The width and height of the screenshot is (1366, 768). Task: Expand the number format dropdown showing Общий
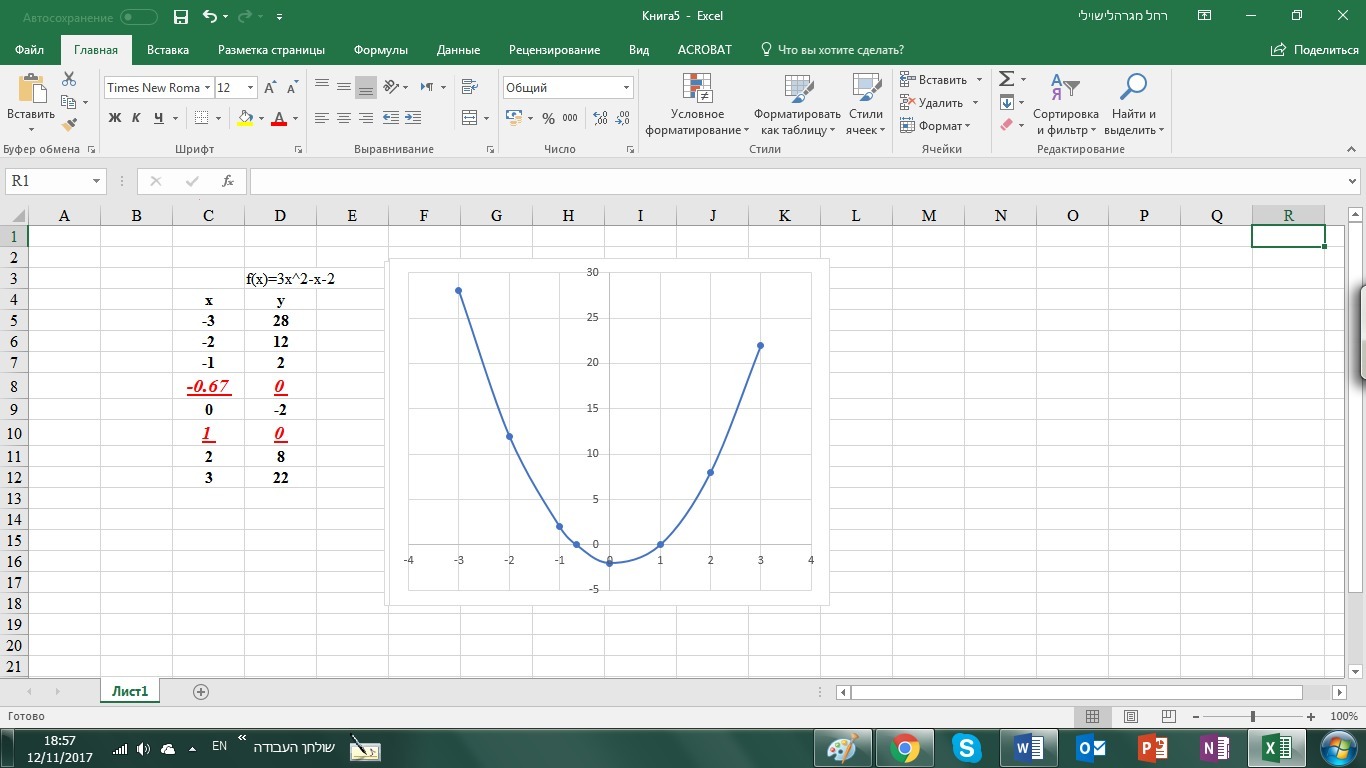click(x=626, y=88)
